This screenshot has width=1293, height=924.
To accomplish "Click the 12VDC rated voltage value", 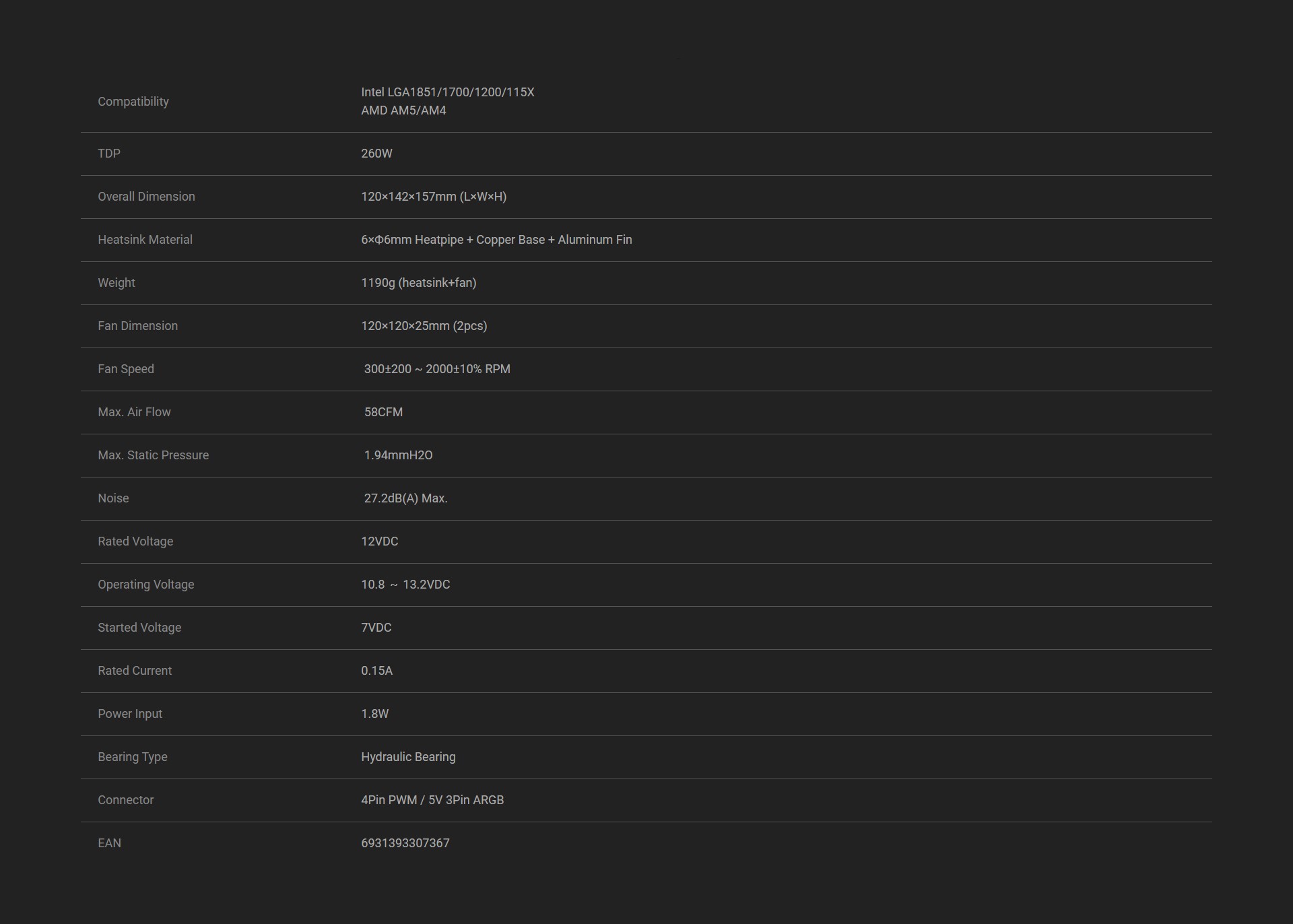I will pyautogui.click(x=379, y=541).
